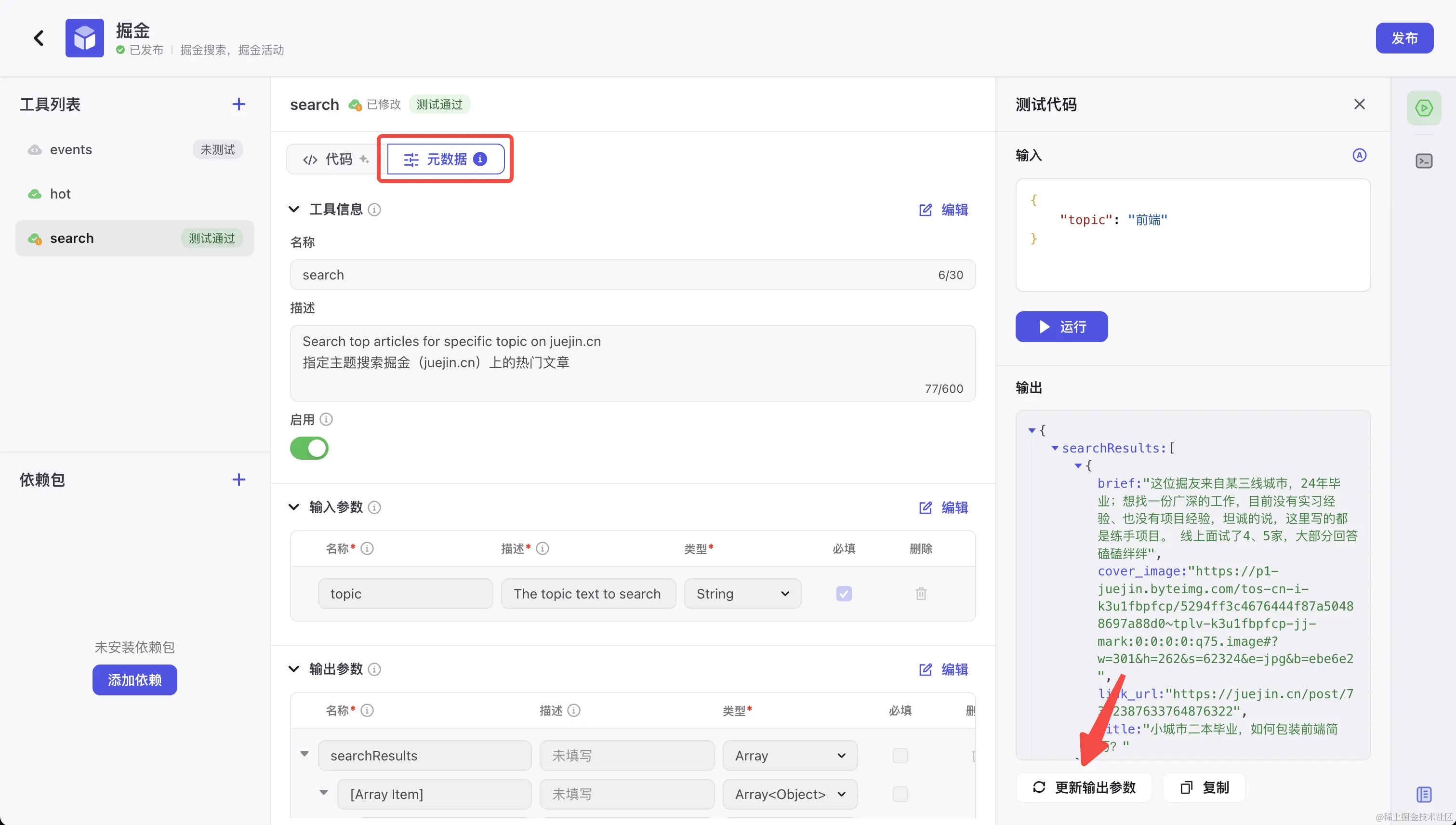
Task: Check required box for Array Item row
Action: tap(900, 795)
